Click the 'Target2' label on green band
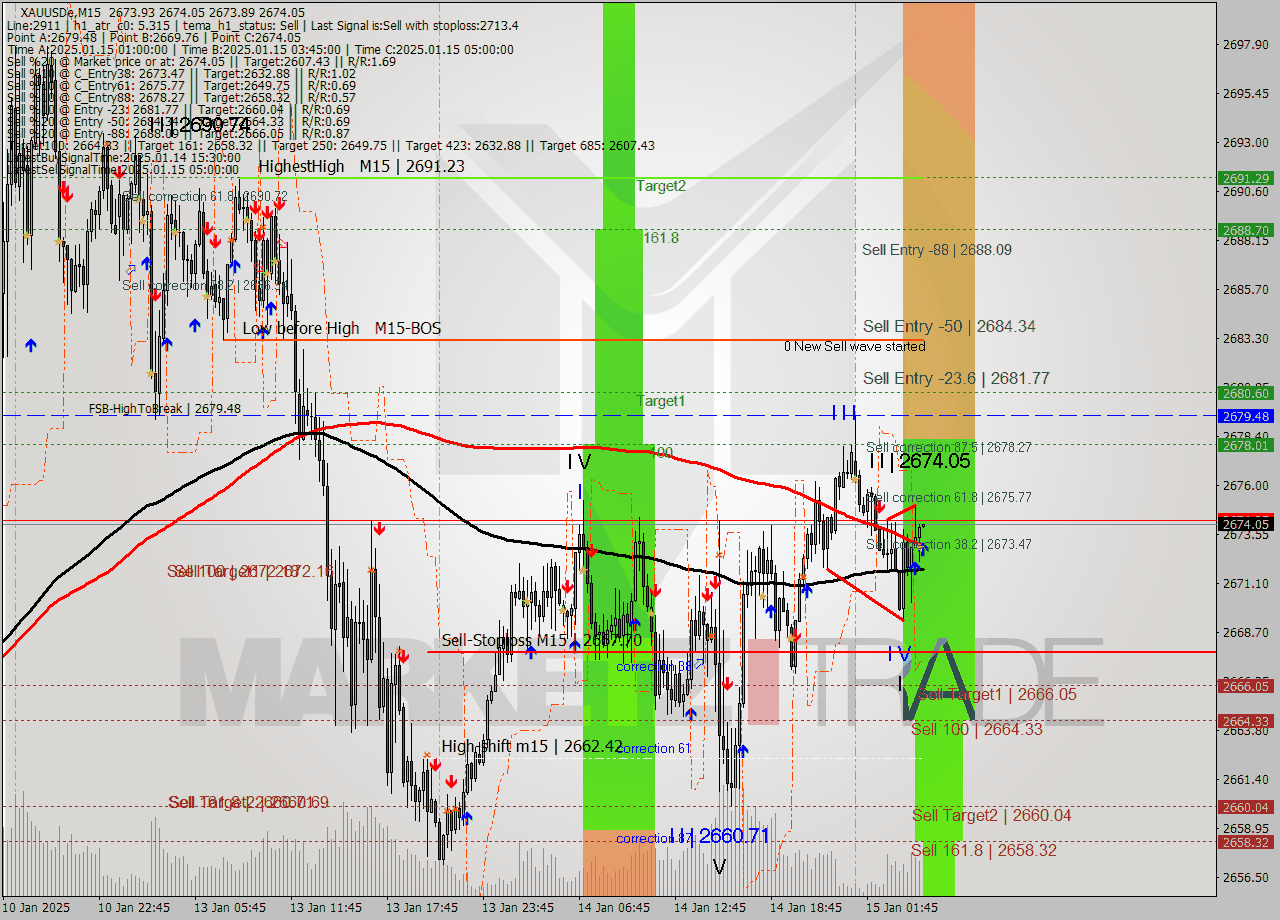Image resolution: width=1280 pixels, height=920 pixels. point(661,186)
